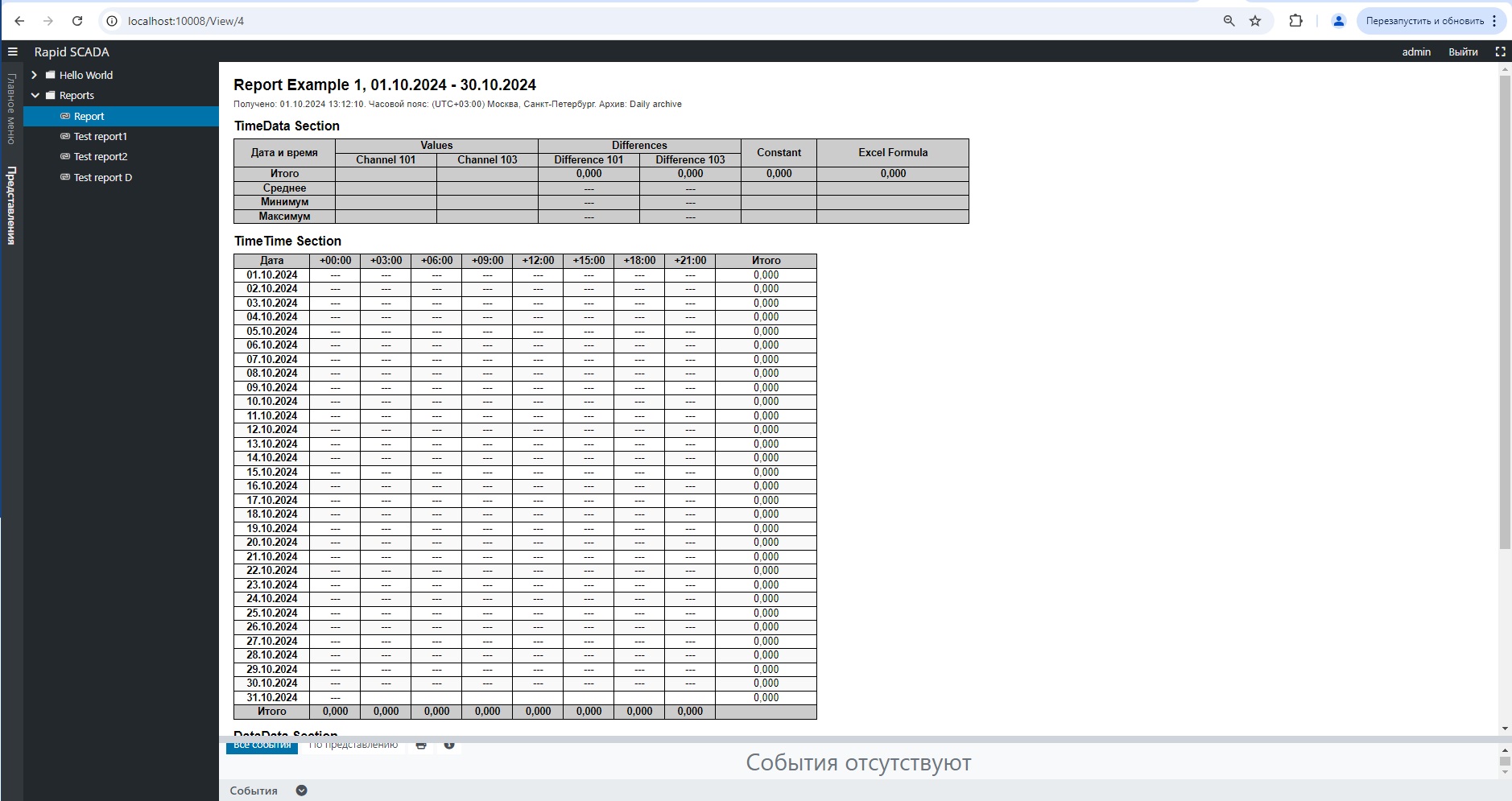Click folder icon of Reports

(51, 95)
